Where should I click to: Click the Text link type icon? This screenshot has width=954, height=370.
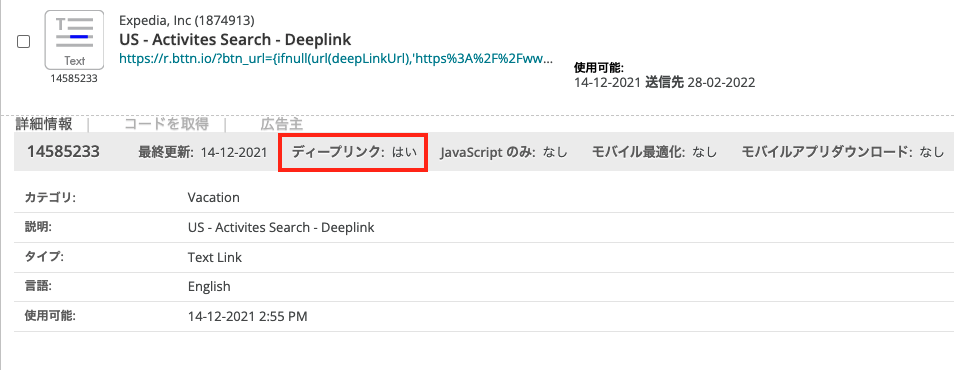74,41
